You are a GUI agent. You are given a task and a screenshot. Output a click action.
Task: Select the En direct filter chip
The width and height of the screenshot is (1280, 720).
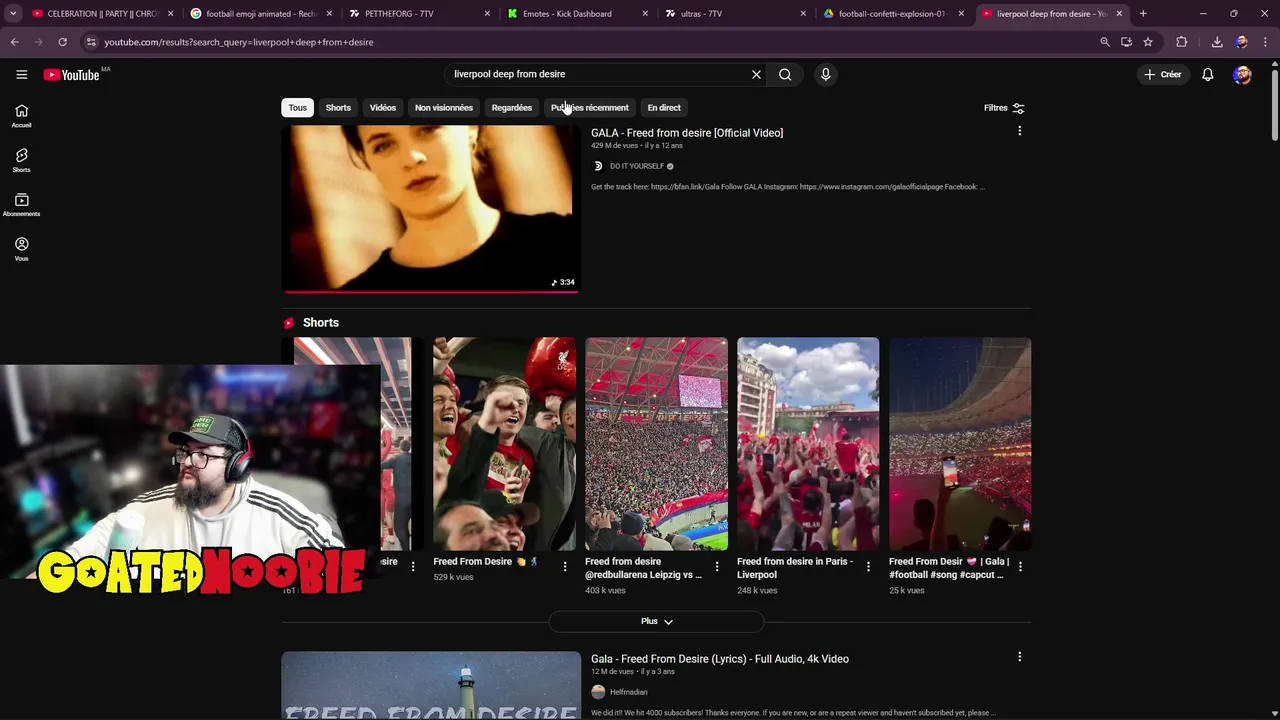click(x=664, y=108)
